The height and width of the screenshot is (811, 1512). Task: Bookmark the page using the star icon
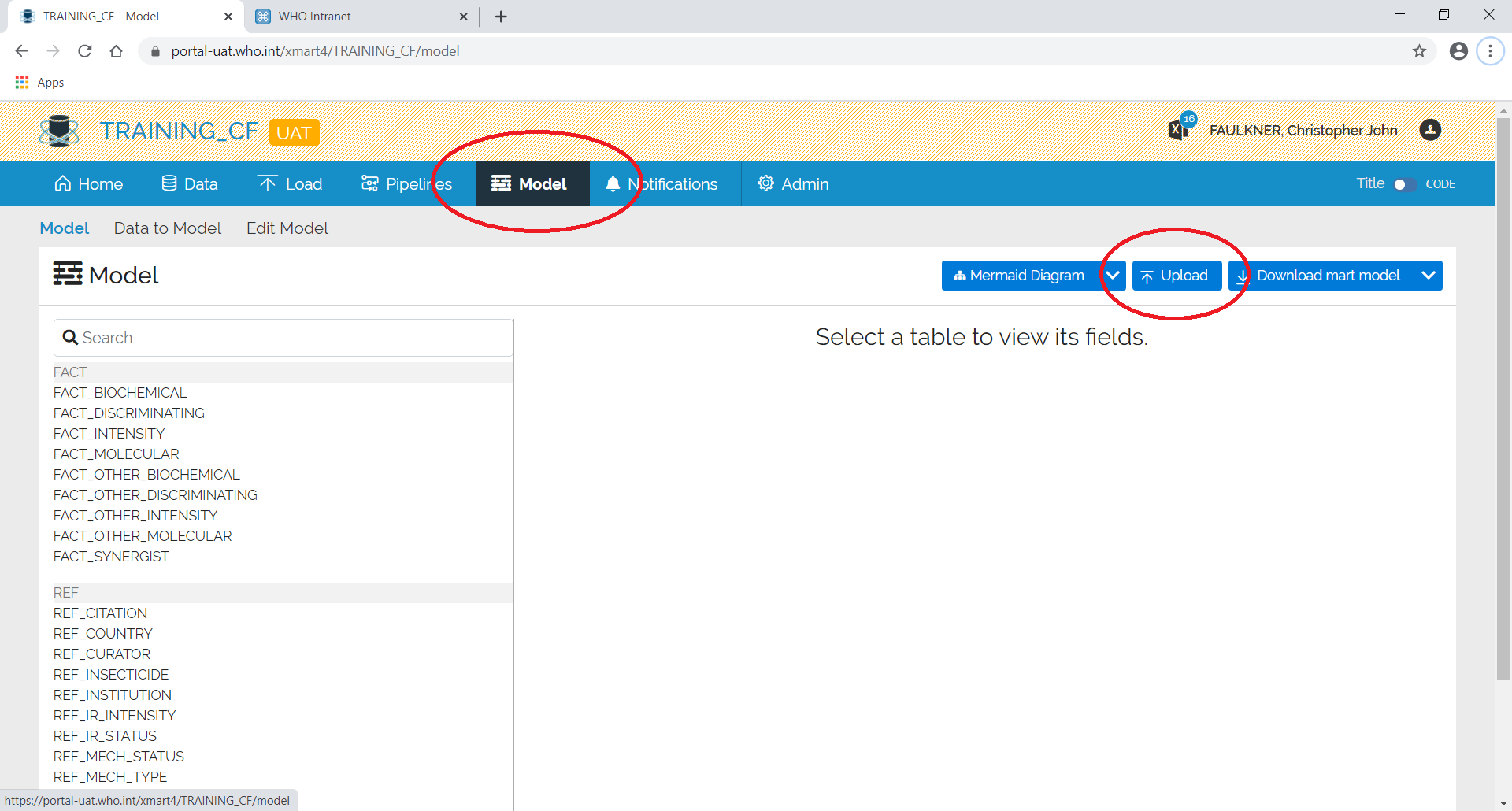coord(1420,50)
